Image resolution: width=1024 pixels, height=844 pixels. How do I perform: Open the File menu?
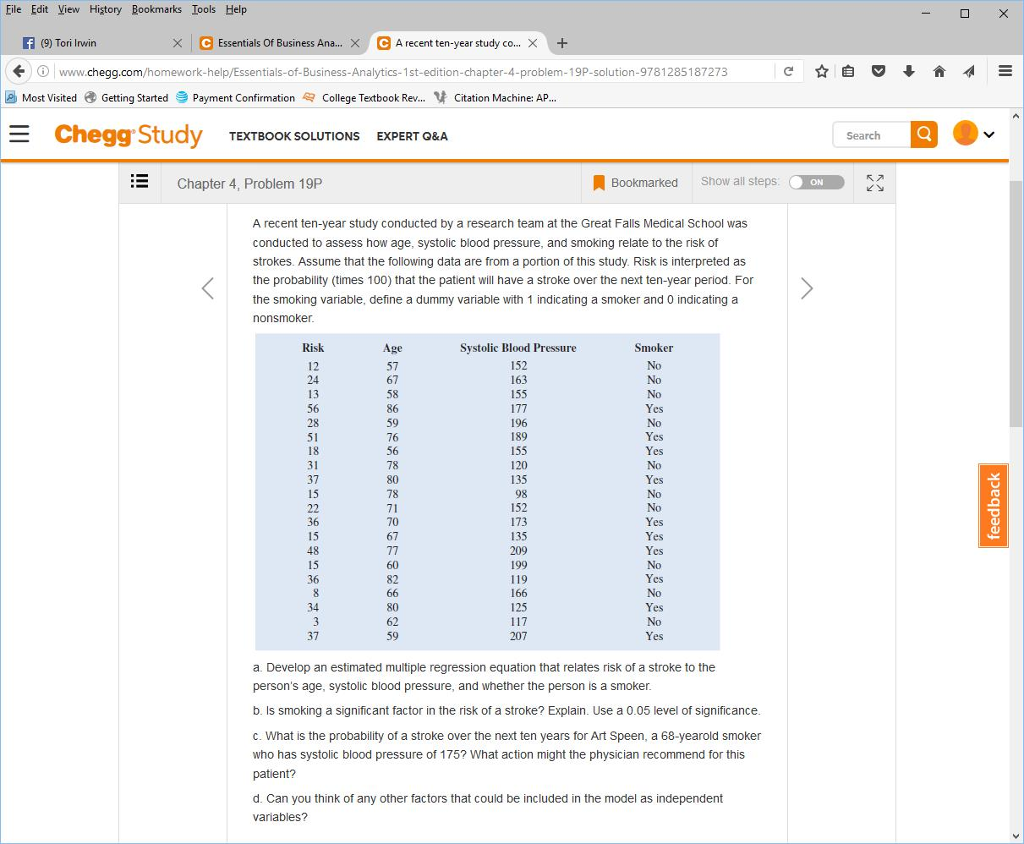pos(13,10)
